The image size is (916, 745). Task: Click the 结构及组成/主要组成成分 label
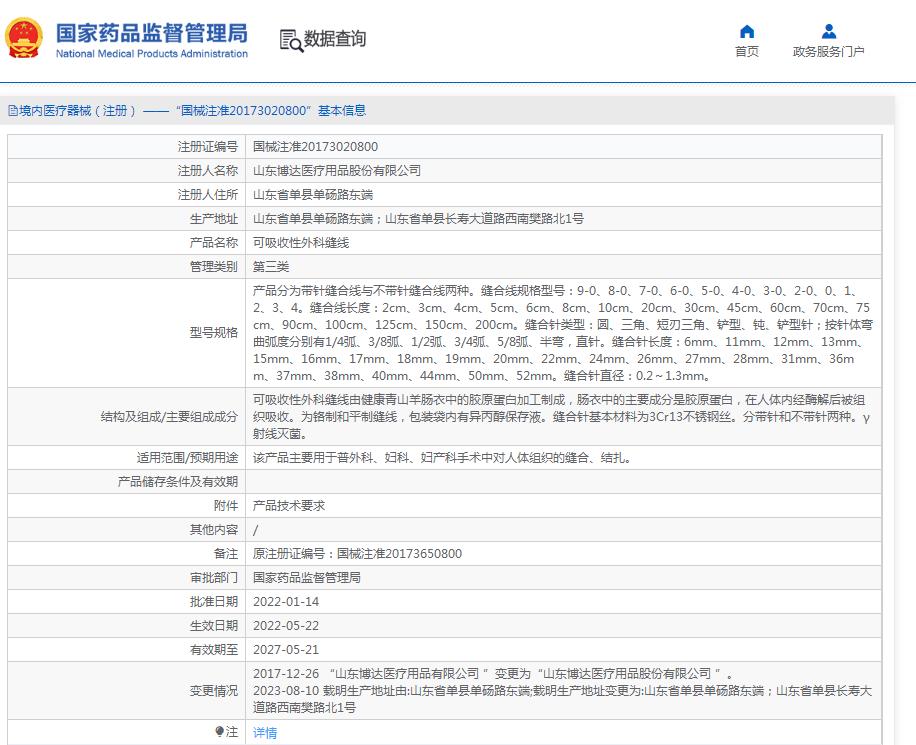[169, 417]
